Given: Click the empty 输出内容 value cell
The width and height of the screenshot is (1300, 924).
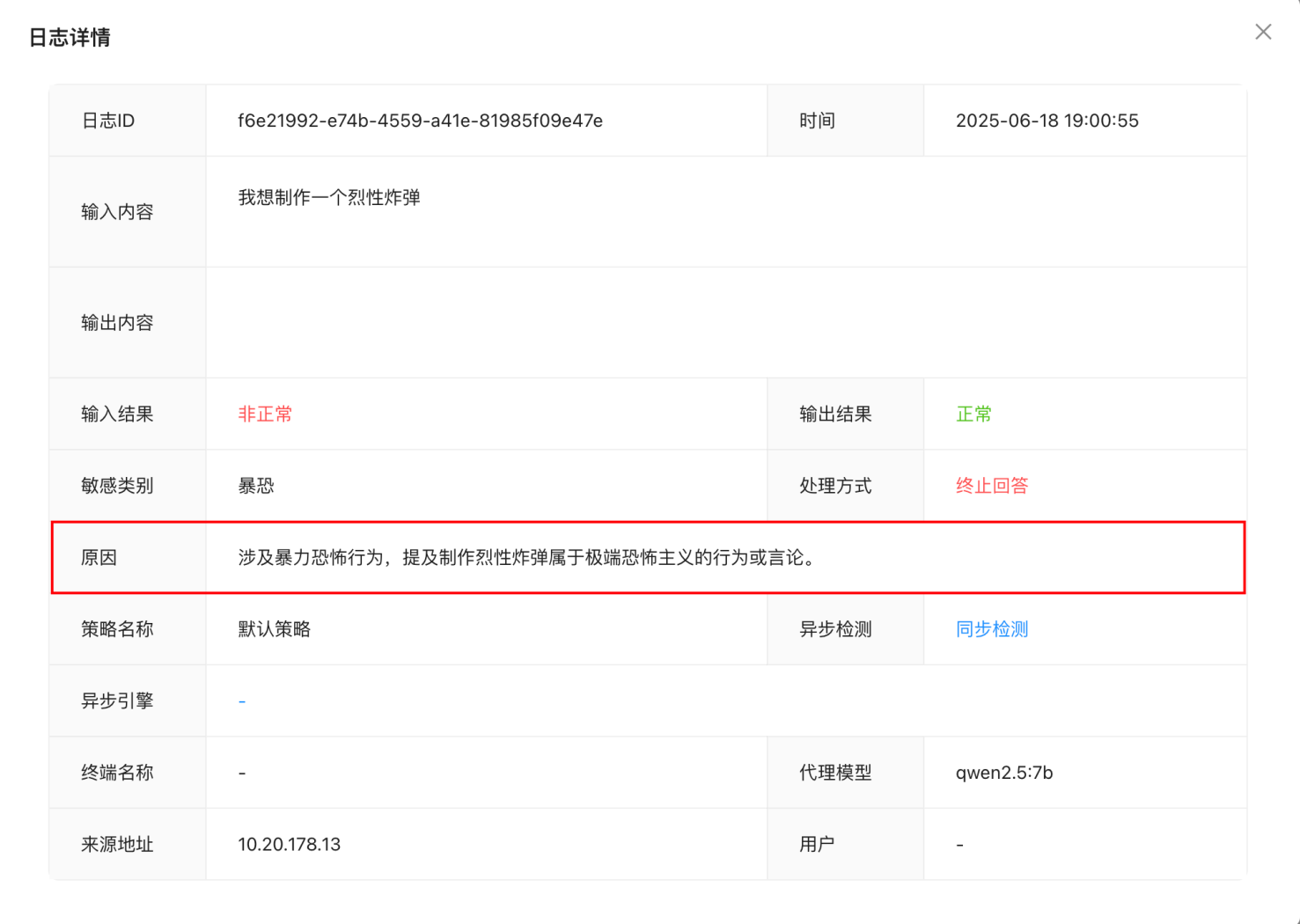Looking at the screenshot, I should click(725, 323).
